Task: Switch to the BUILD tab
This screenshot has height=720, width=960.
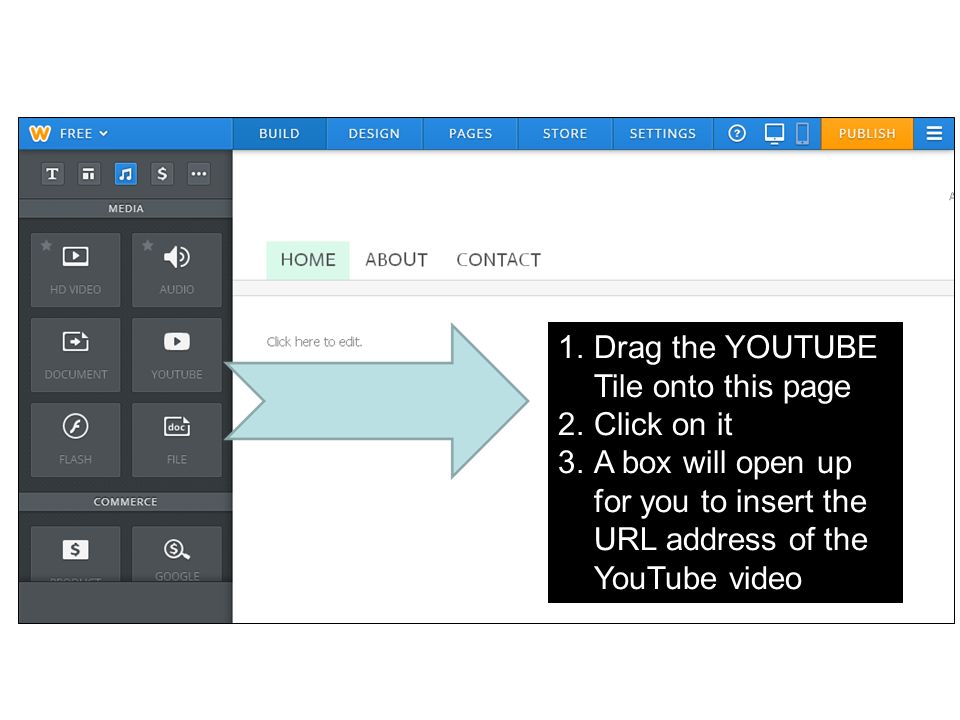Action: [x=279, y=133]
